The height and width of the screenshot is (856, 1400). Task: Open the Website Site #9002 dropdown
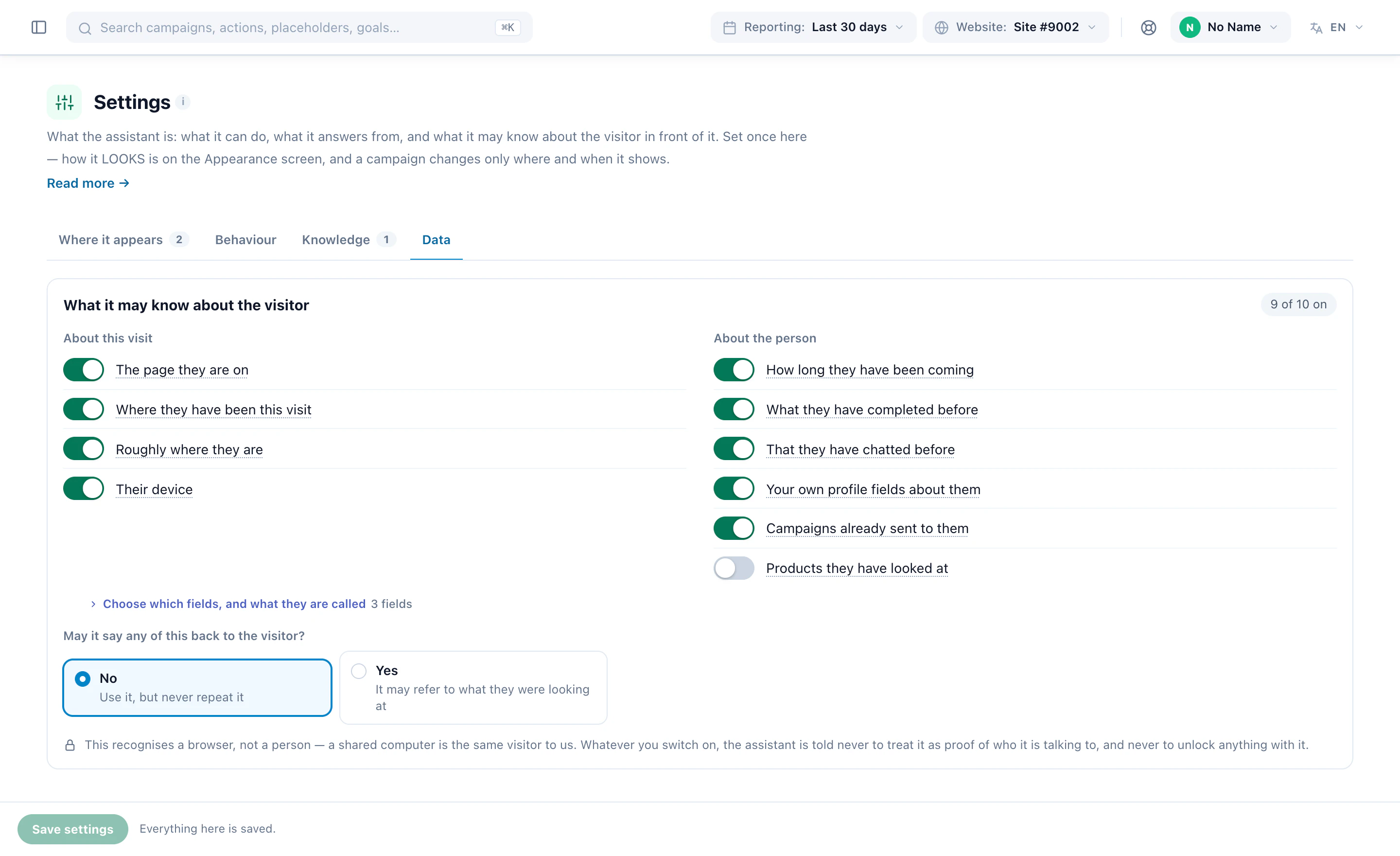tap(1015, 27)
